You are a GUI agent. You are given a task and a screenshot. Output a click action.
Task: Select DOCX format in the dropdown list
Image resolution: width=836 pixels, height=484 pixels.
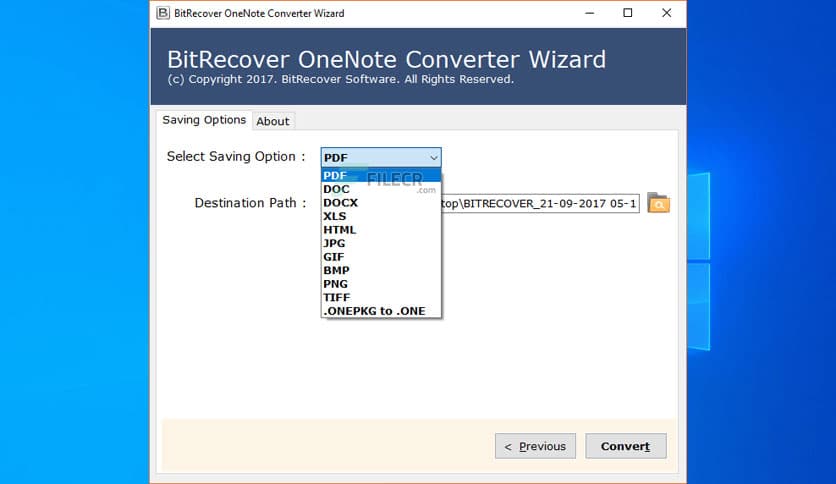point(381,203)
